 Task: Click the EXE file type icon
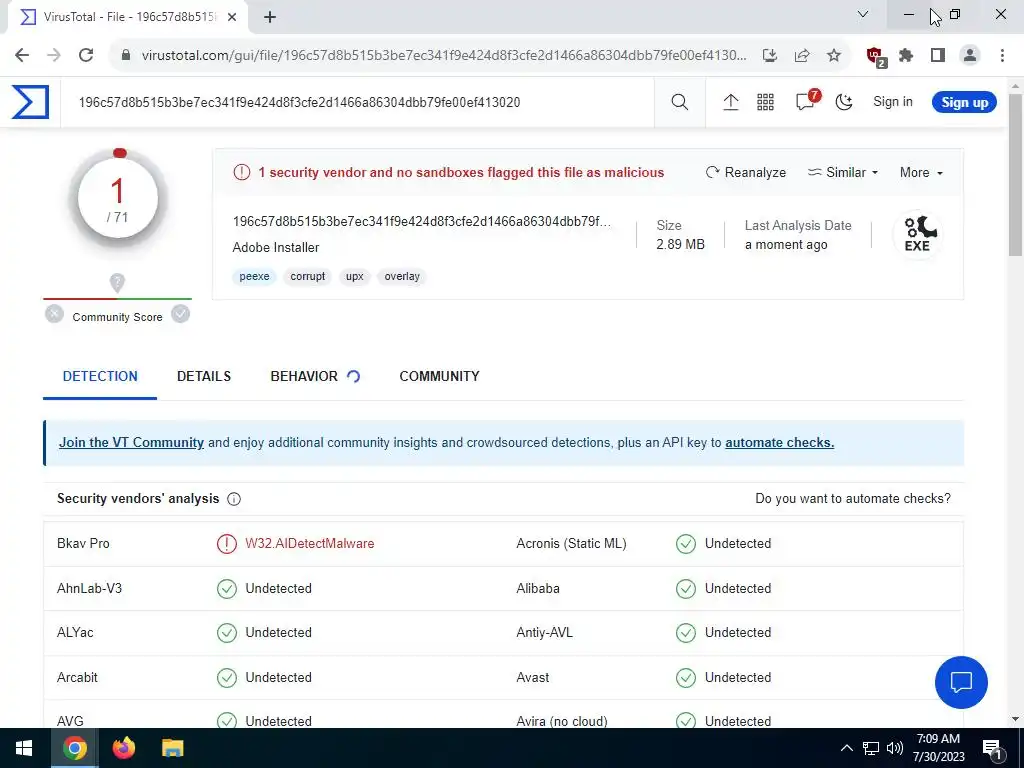point(917,234)
